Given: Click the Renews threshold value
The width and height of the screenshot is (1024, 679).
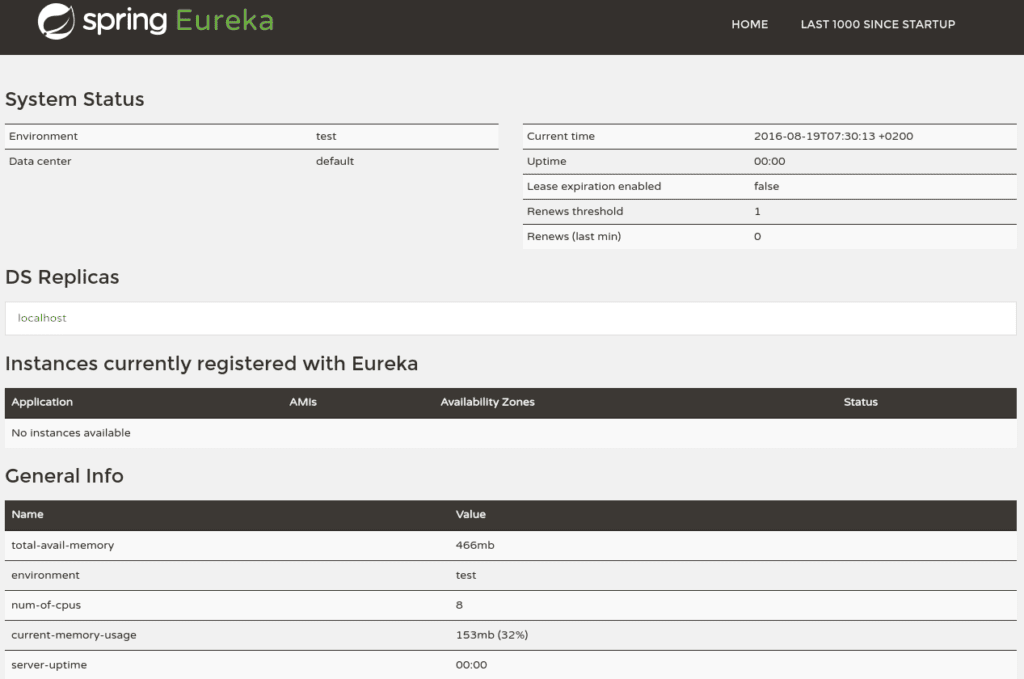Looking at the screenshot, I should point(758,211).
